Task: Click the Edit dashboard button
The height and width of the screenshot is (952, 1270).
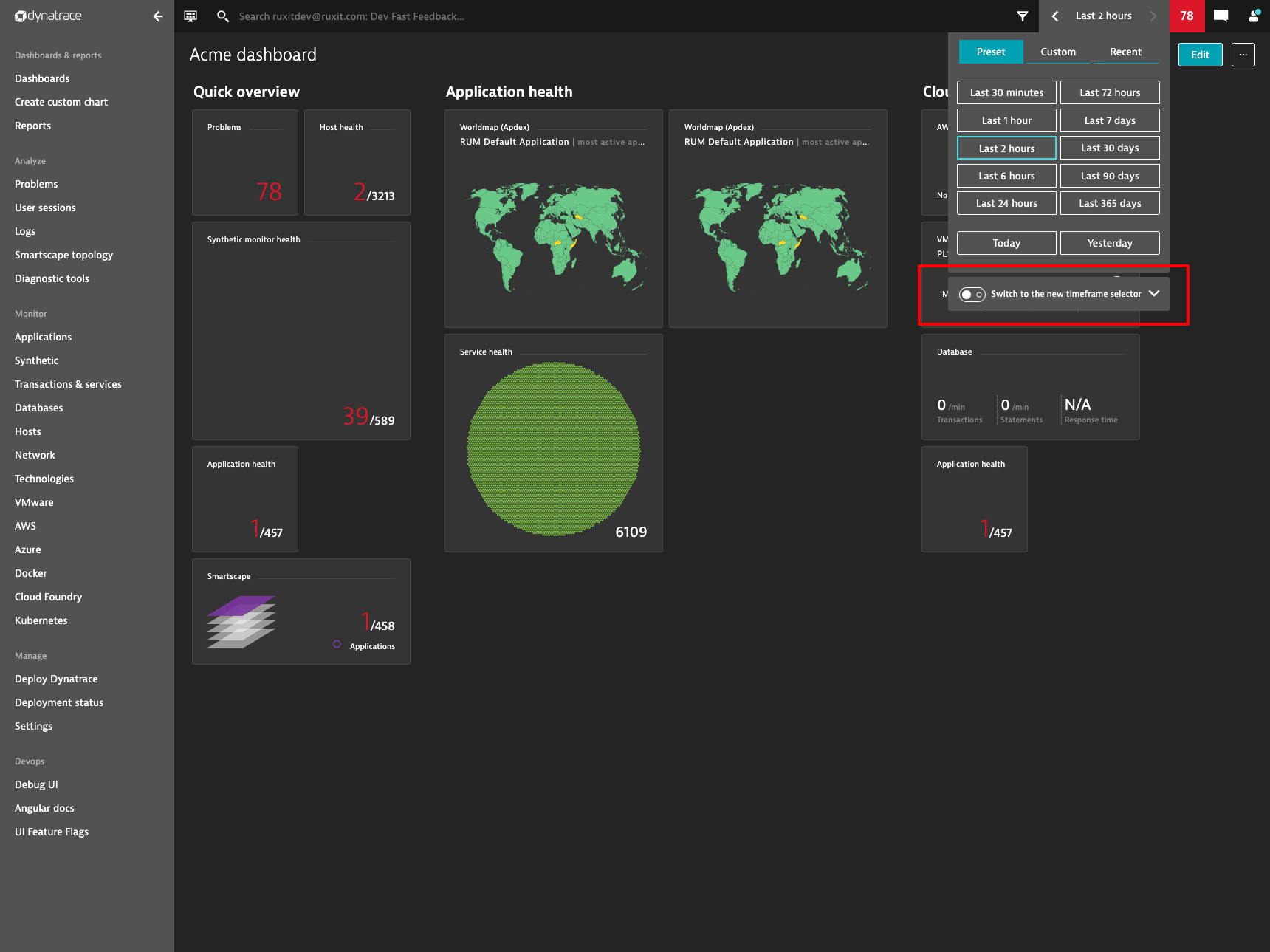Action: [x=1200, y=55]
